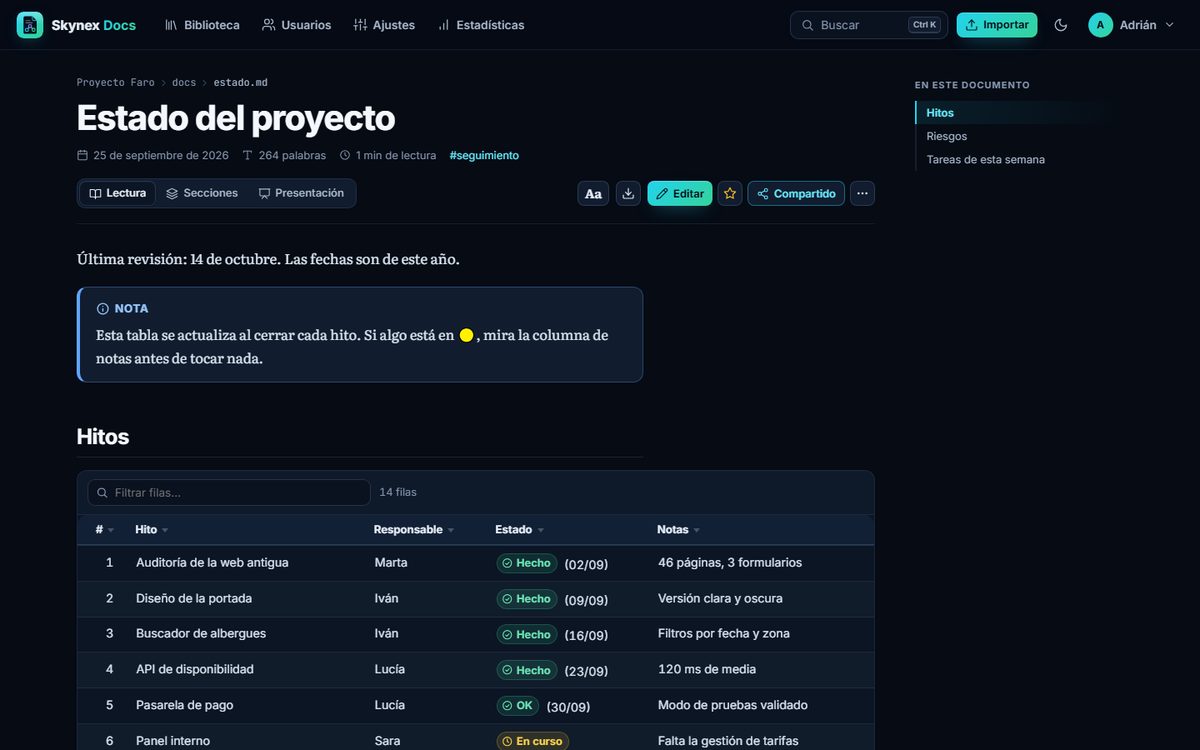Image resolution: width=1200 pixels, height=750 pixels.
Task: Download the document
Action: click(628, 194)
